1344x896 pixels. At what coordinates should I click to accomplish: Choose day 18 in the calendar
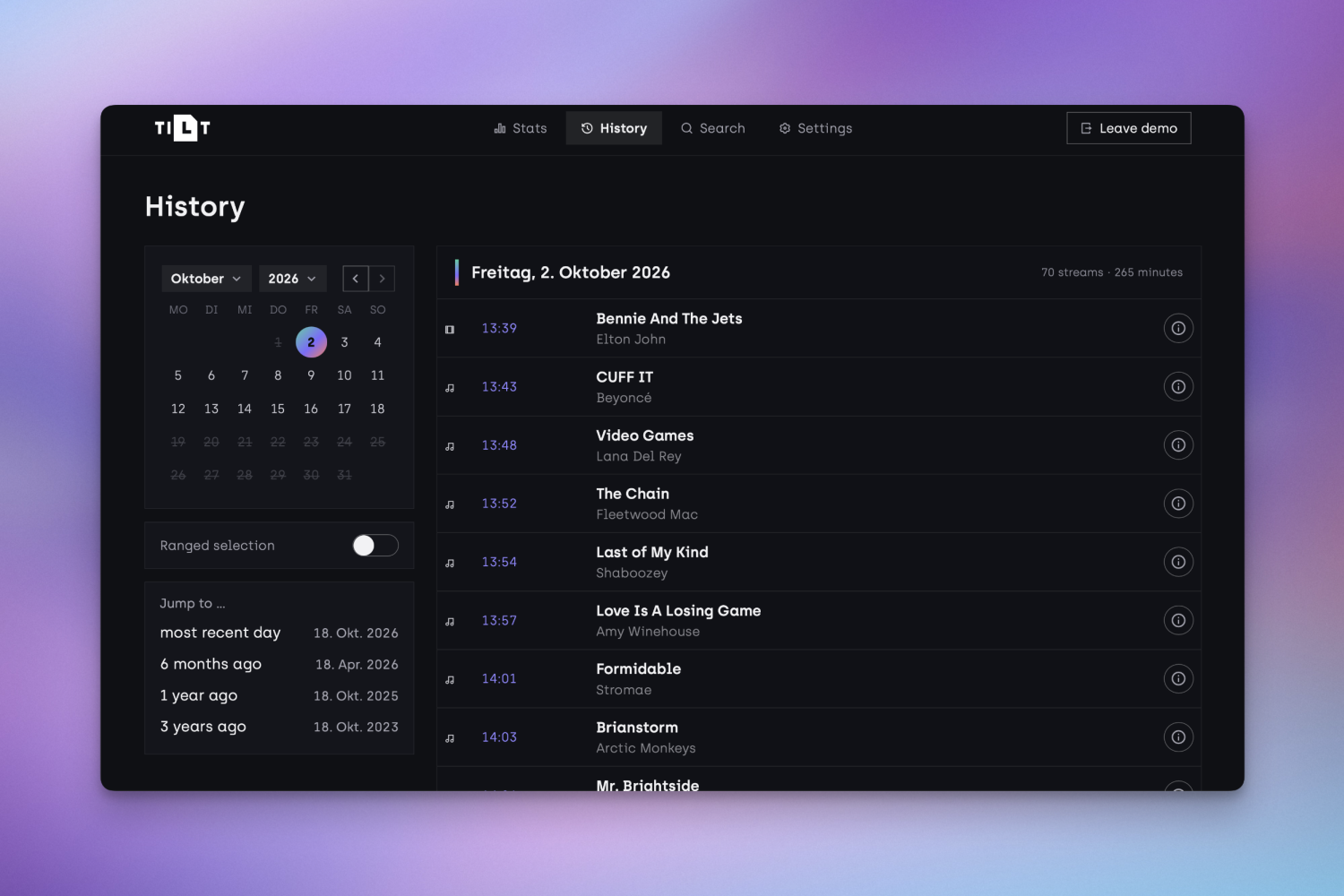point(377,409)
